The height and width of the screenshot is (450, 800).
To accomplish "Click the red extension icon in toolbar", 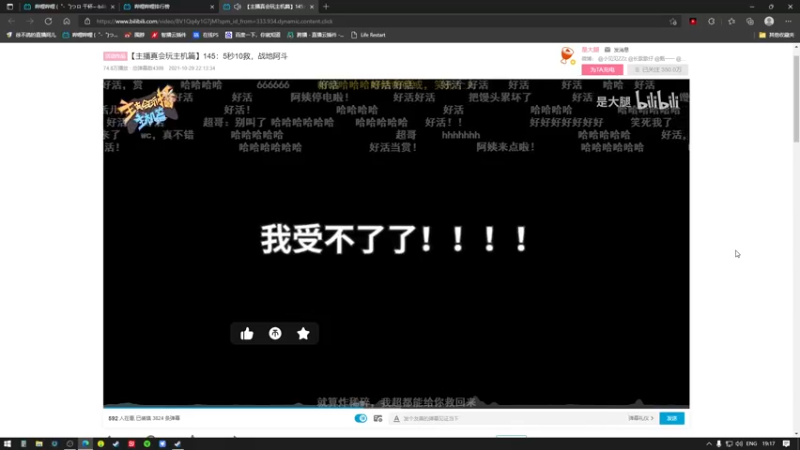I will [693, 21].
